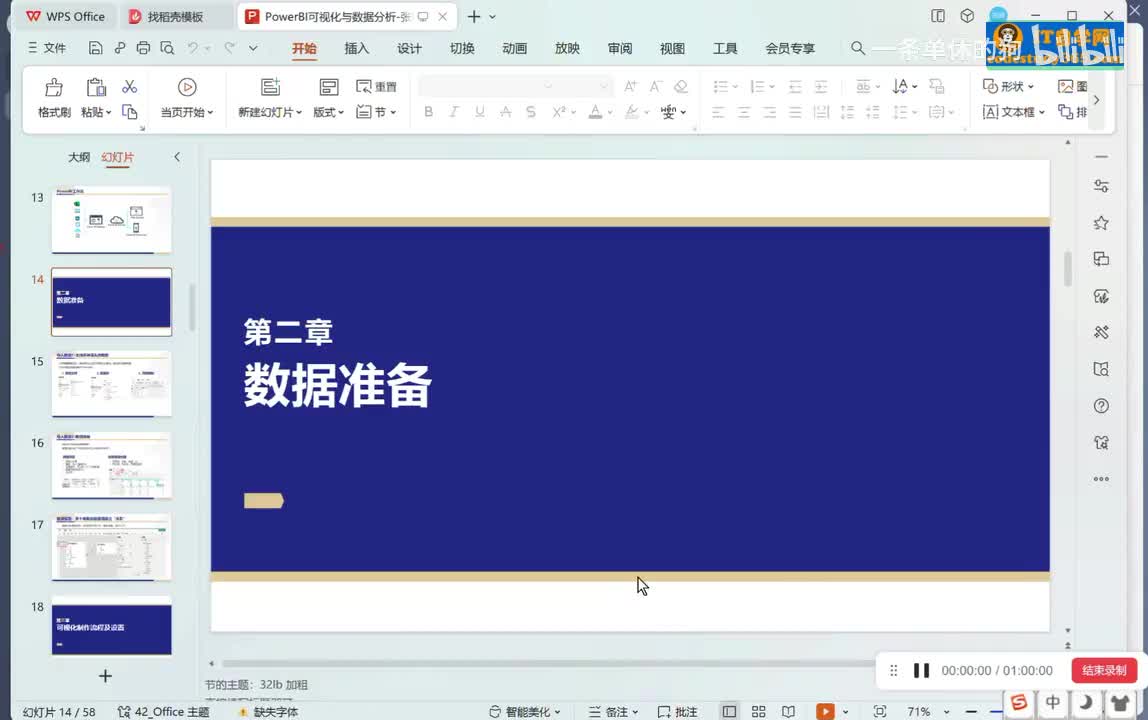1148x720 pixels.
Task: Click the Undo arrow icon
Action: [193, 48]
